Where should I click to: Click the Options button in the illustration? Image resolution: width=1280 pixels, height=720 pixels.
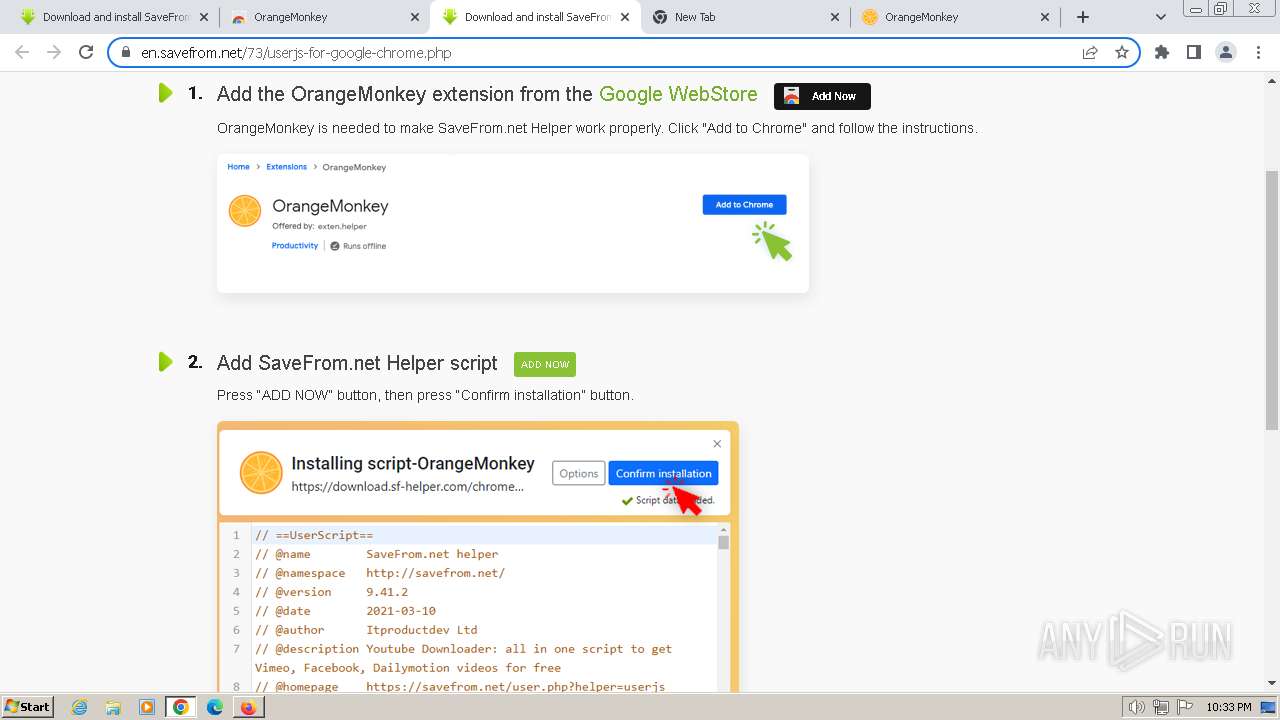pos(579,473)
